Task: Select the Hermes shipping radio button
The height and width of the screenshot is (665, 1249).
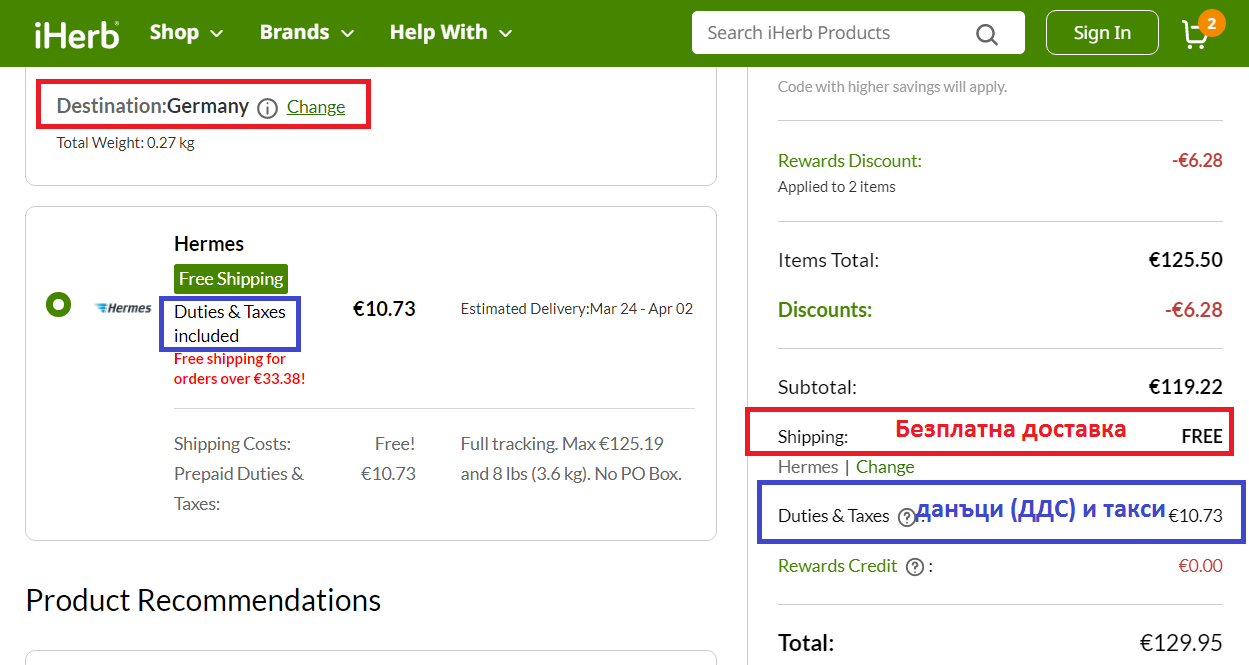Action: [58, 304]
